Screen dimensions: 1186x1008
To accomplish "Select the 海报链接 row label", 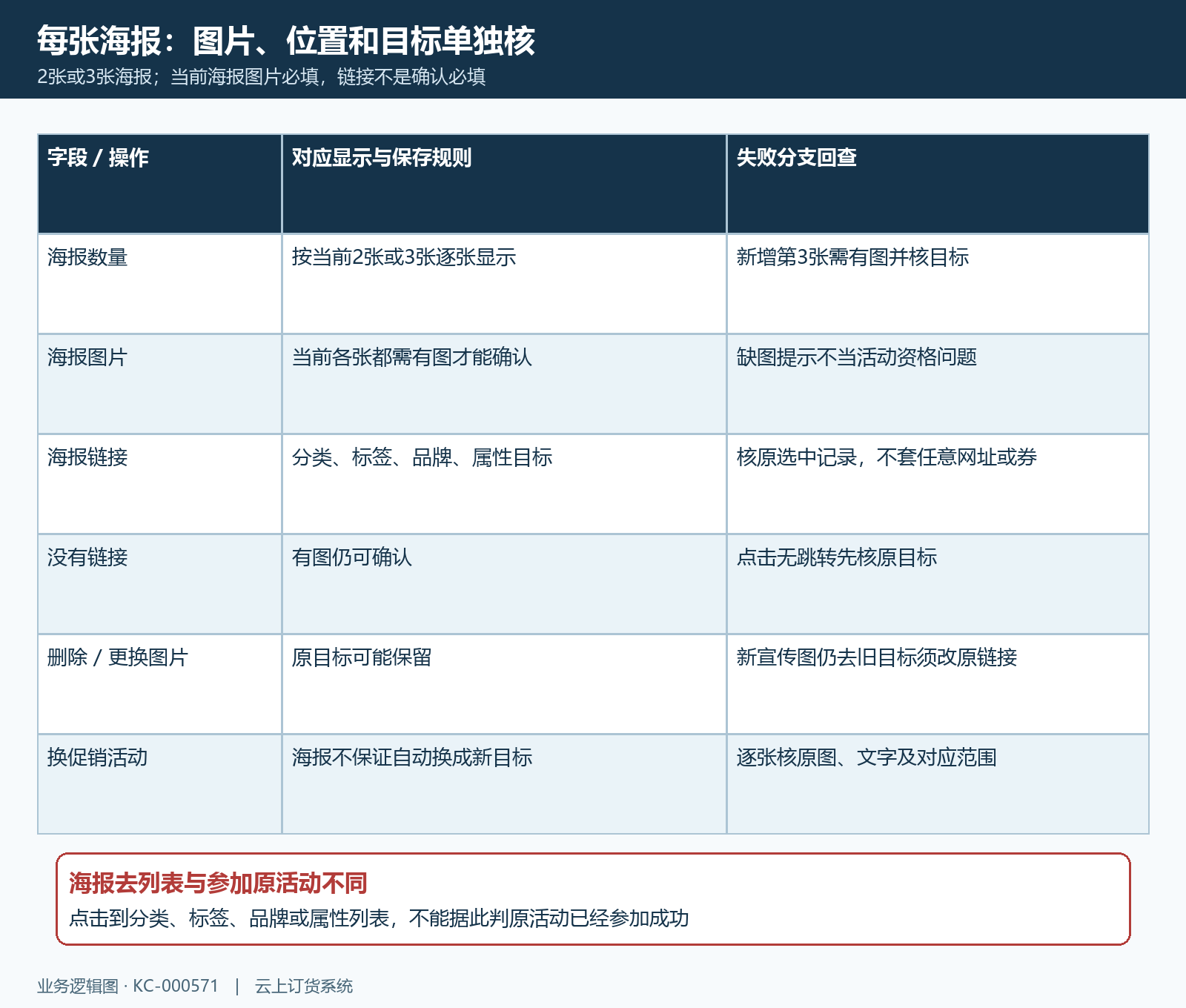I will pos(87,457).
